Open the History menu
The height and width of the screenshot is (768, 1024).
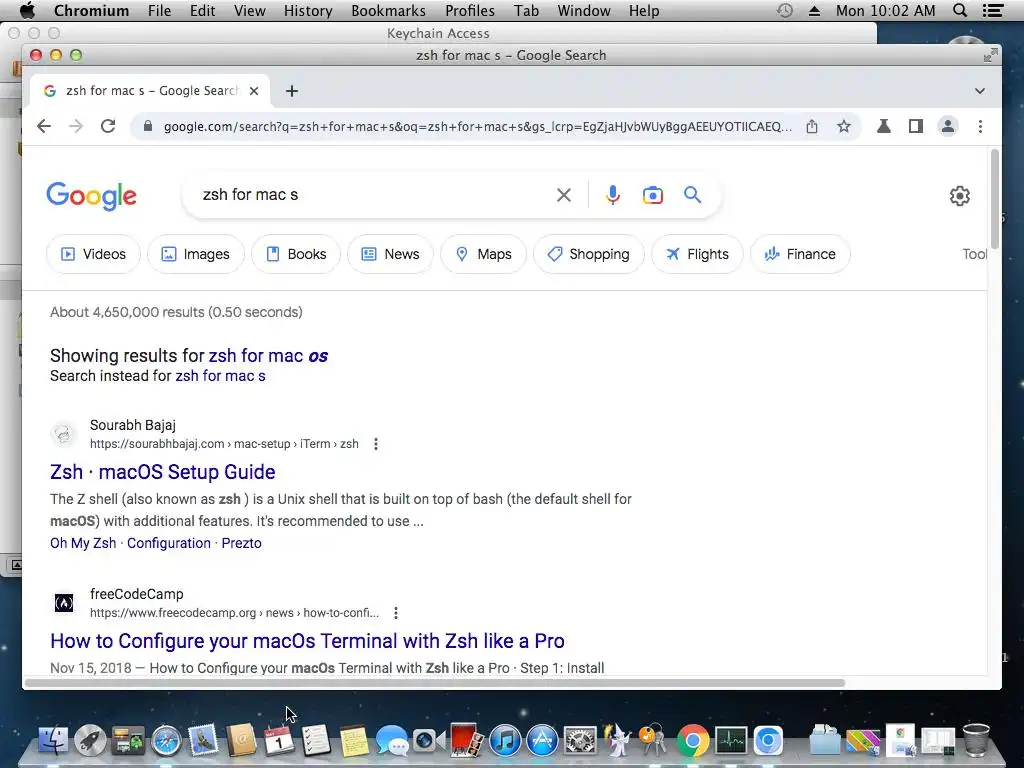click(x=308, y=10)
